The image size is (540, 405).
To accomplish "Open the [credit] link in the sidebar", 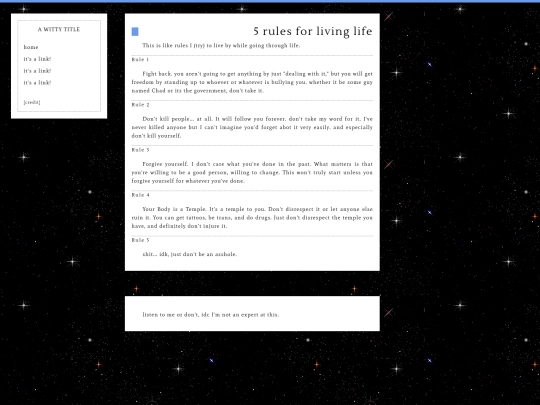I will tap(32, 102).
